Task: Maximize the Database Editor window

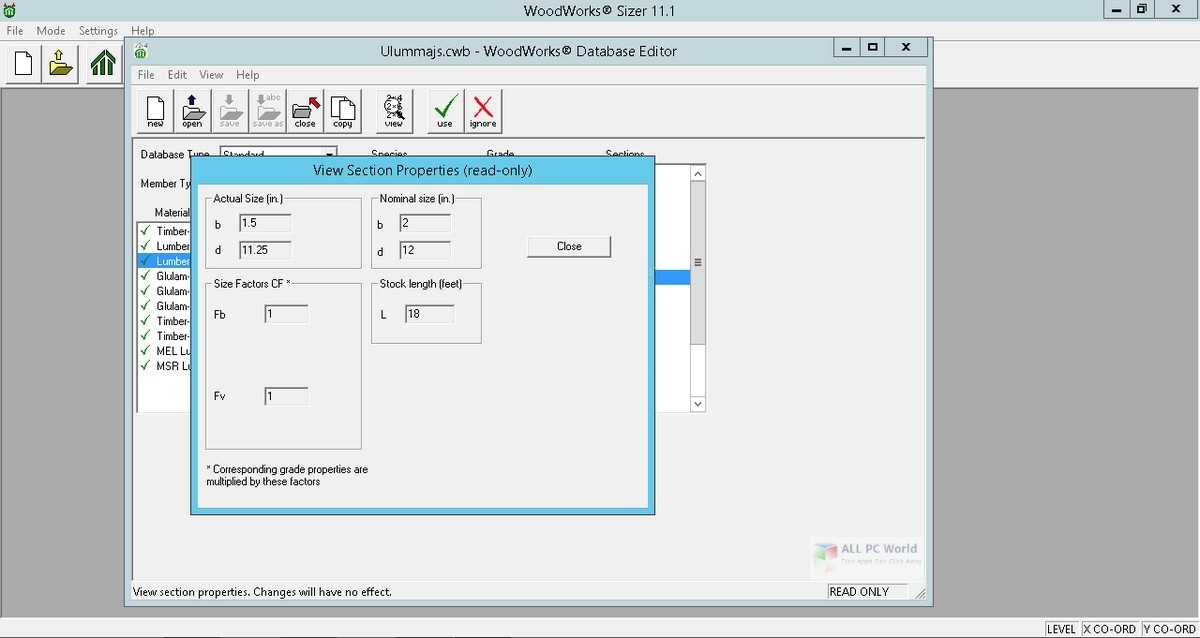Action: coord(872,46)
